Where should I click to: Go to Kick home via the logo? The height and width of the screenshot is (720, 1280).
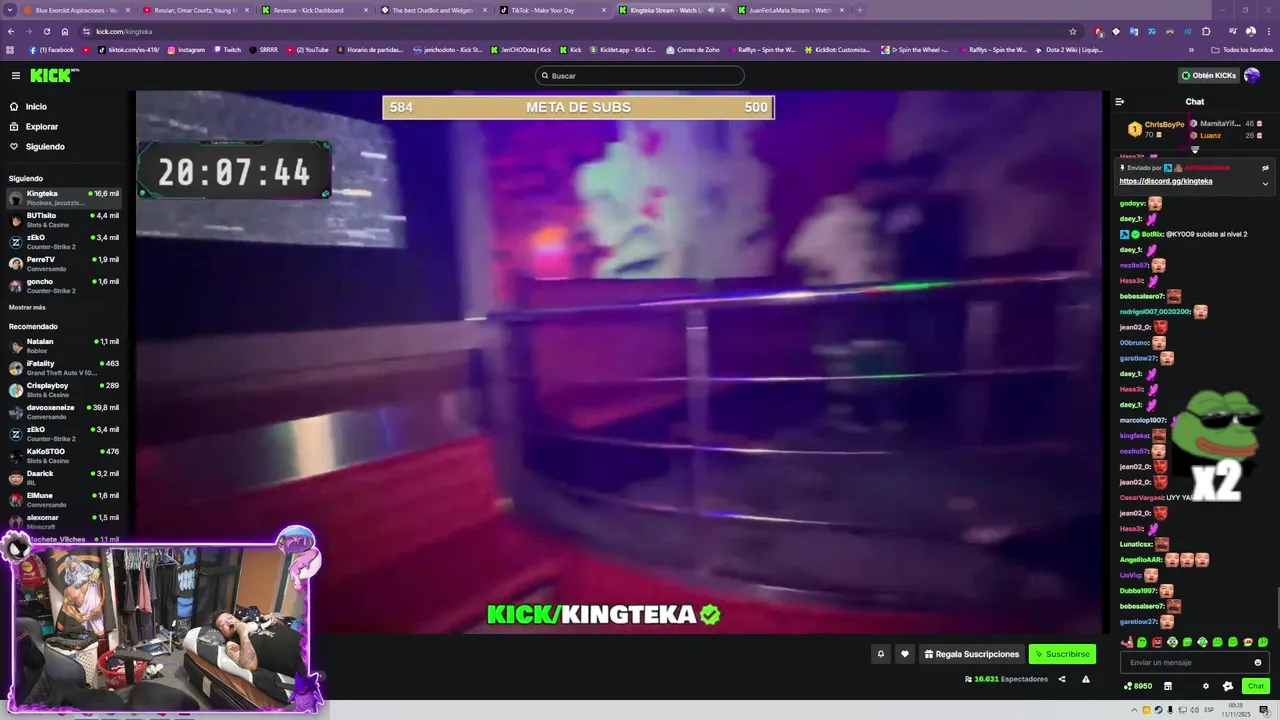coord(53,75)
